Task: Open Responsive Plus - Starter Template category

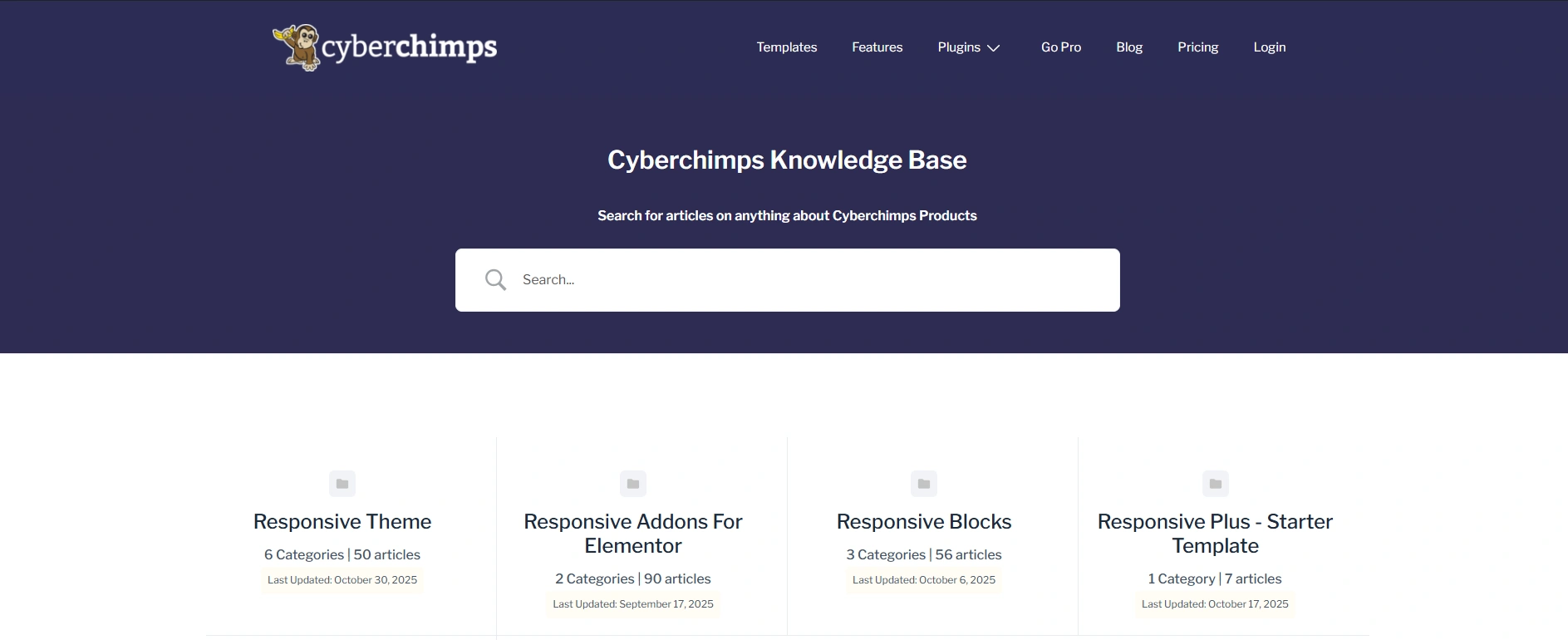Action: coord(1216,534)
